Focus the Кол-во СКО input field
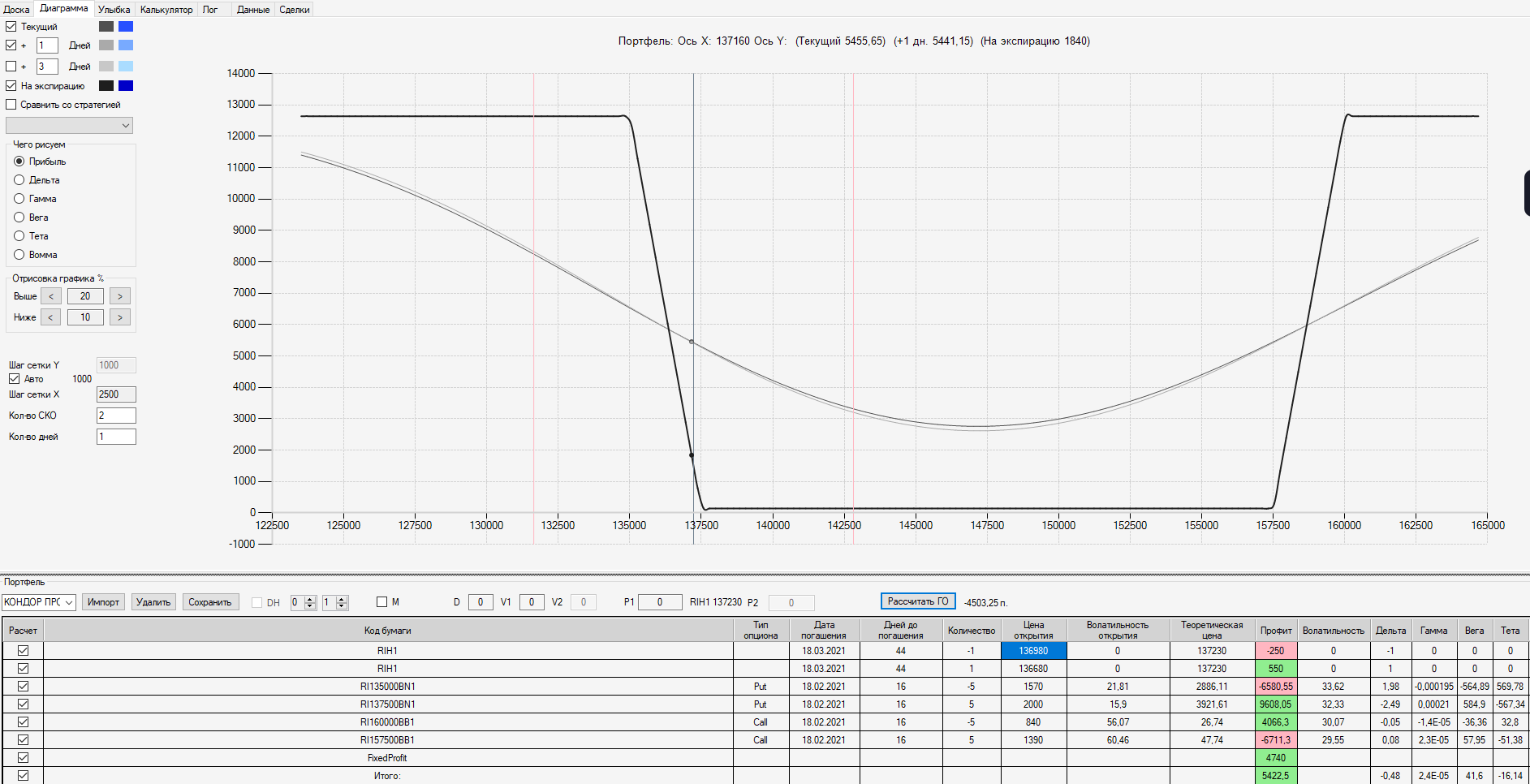The image size is (1530, 784). (116, 416)
